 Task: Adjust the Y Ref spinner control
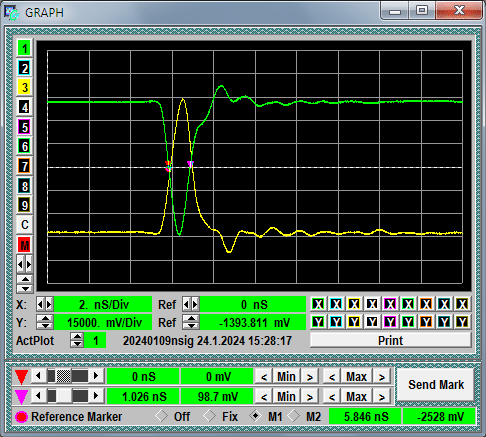pyautogui.click(x=191, y=322)
